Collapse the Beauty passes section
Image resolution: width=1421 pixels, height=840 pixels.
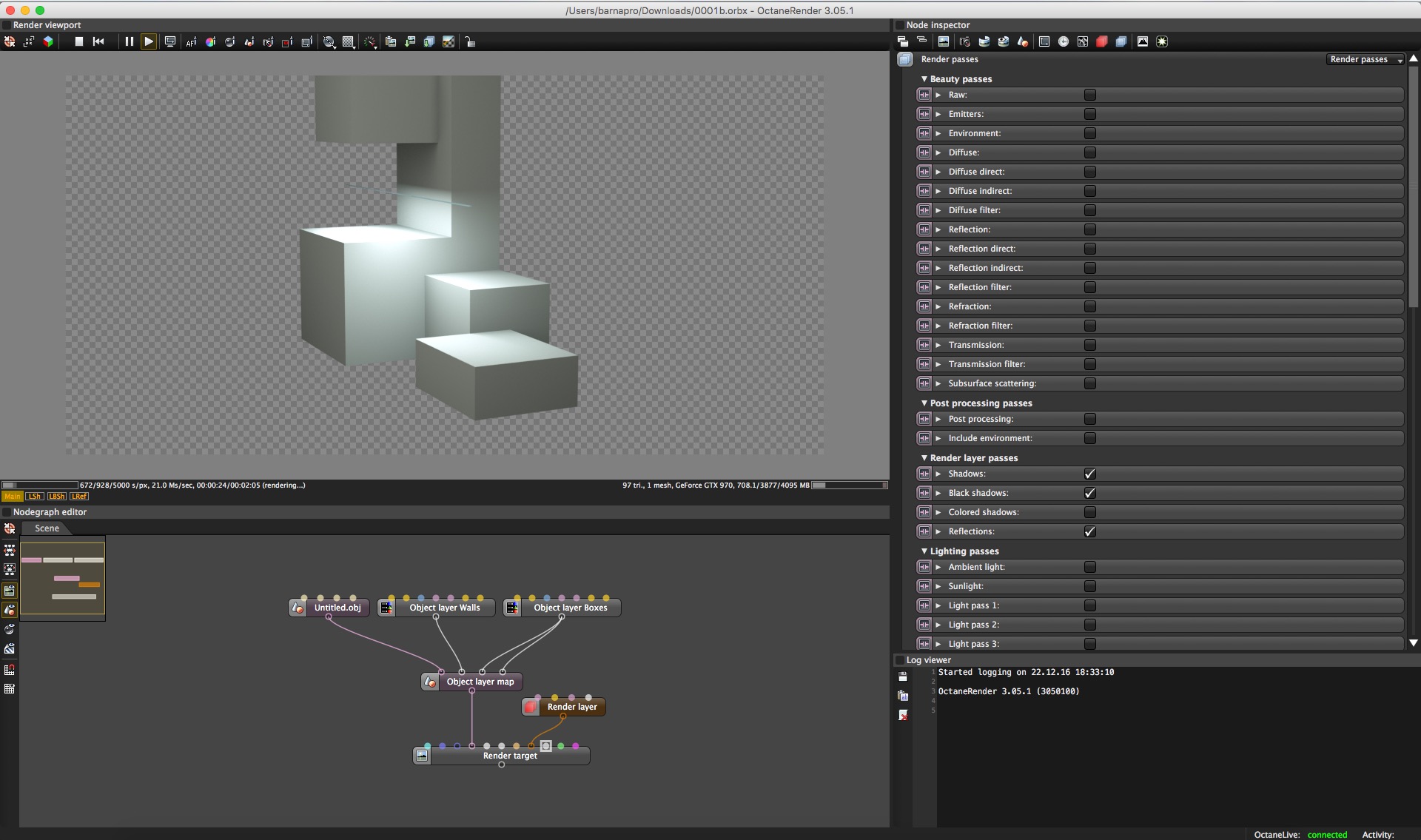(924, 79)
